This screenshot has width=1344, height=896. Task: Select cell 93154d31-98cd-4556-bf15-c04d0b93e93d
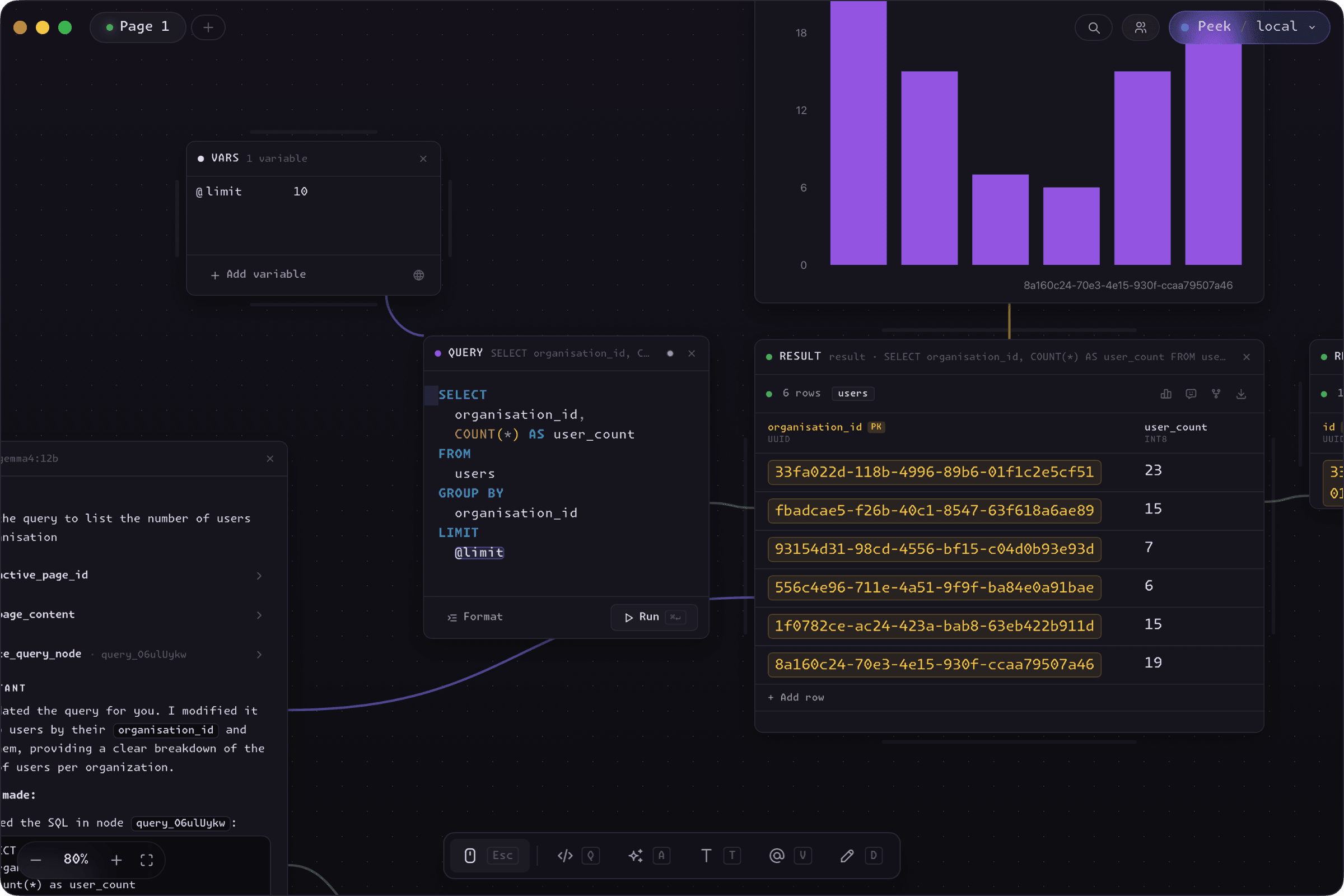pos(934,549)
